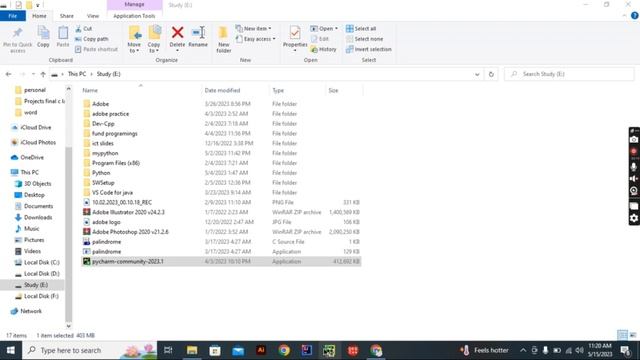
Task: Switch to the Share ribbon tab
Action: click(67, 16)
